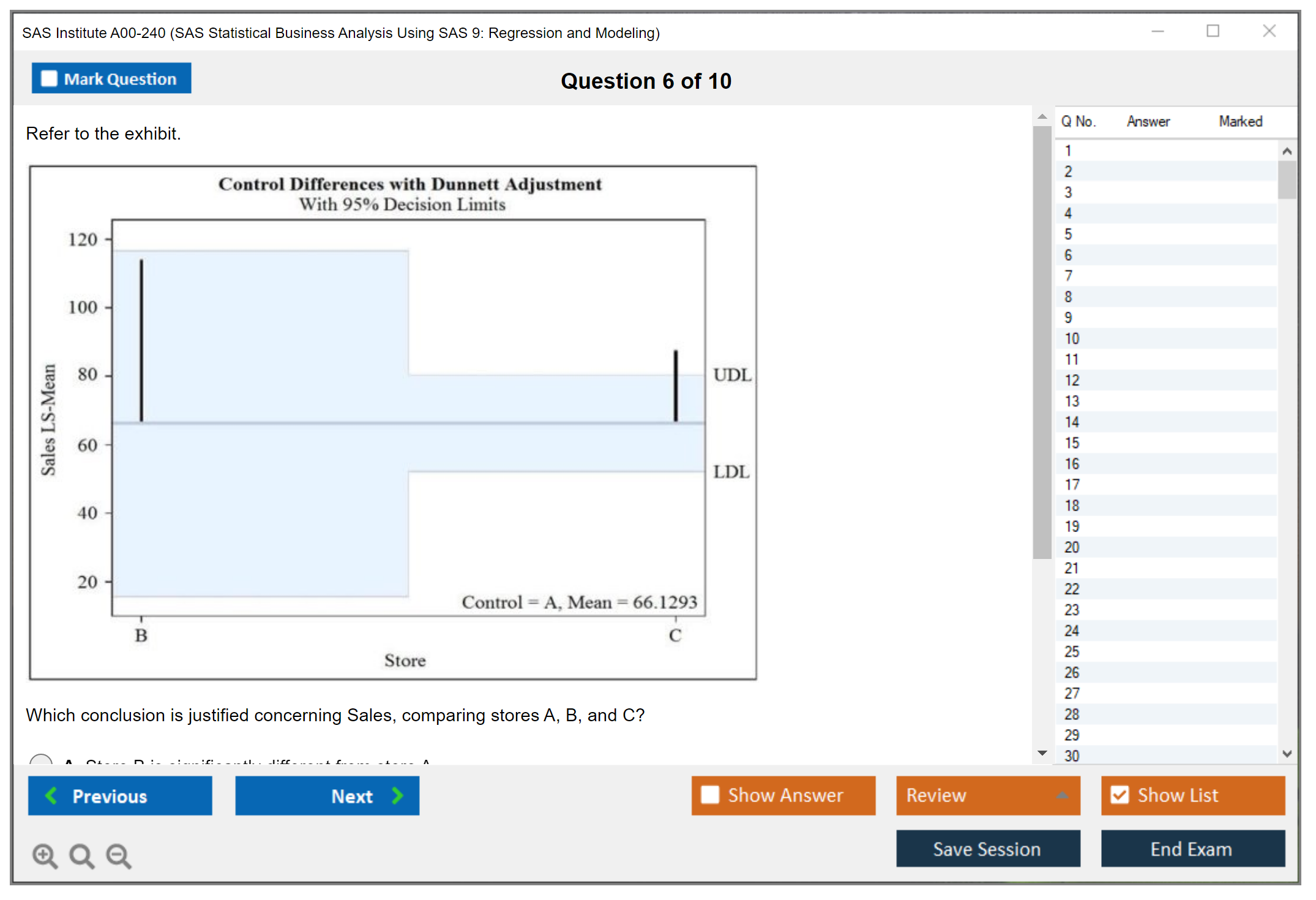Click question pane scroll-down arrow
This screenshot has height=900, width=1316.
[1042, 753]
